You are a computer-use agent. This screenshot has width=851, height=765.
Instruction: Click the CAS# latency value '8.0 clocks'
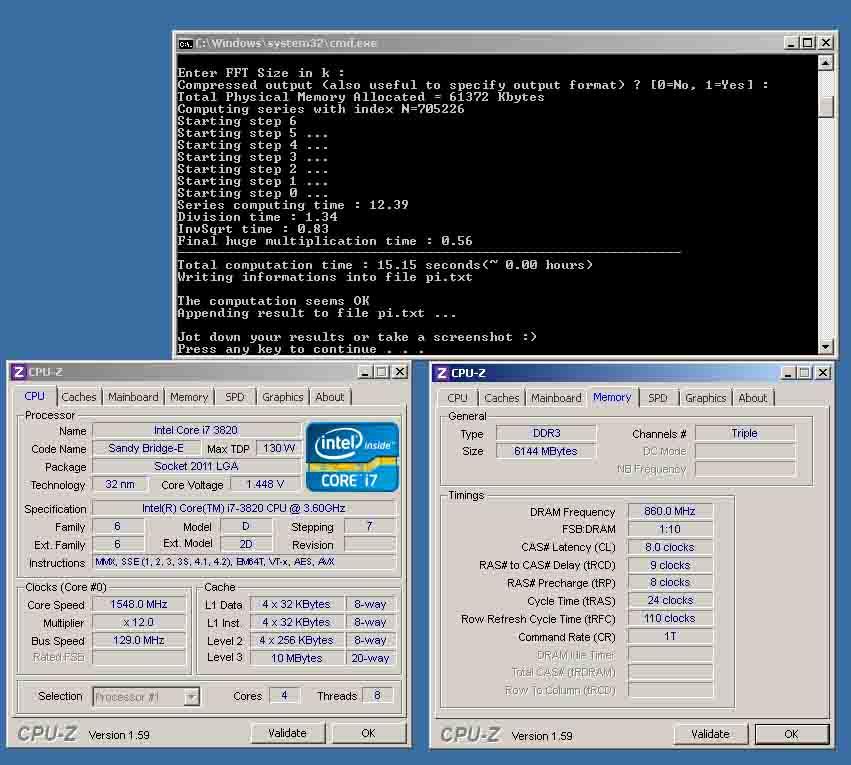point(670,547)
